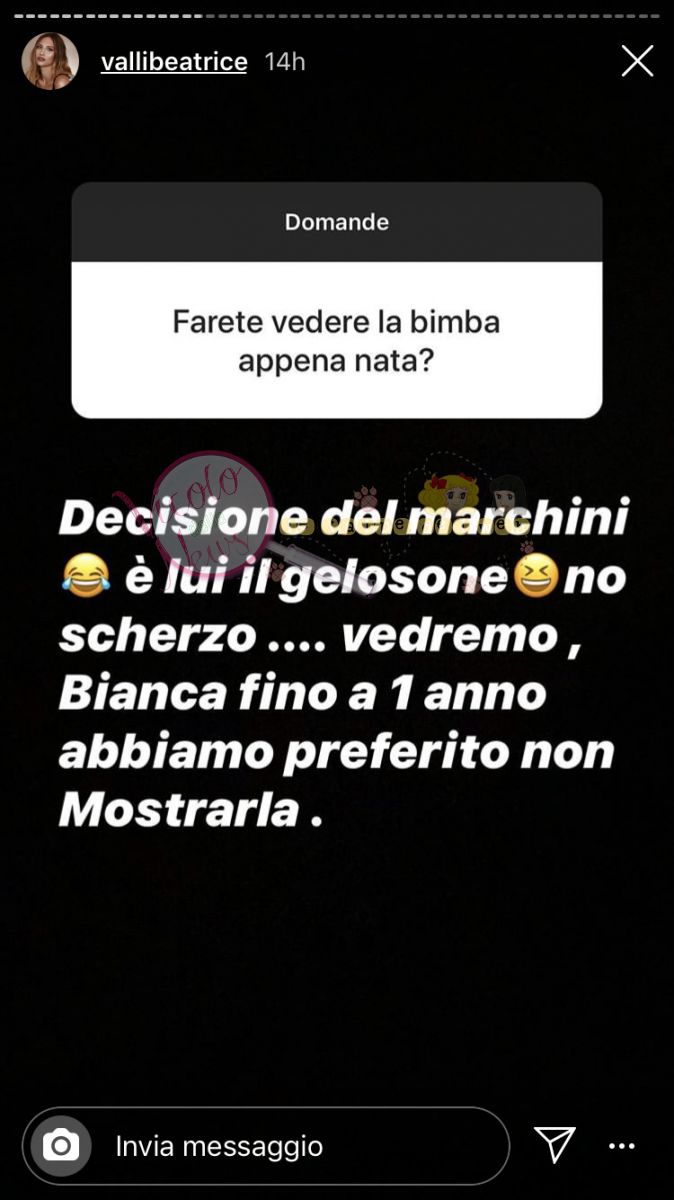The image size is (674, 1200).
Task: Tap the line Bianca fino a 1 anno
Action: [x=302, y=693]
